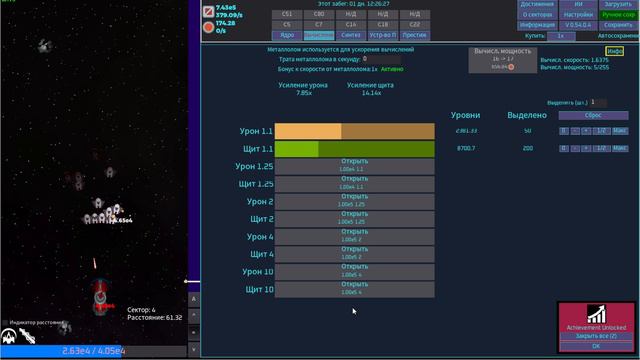
Task: Select sector button C6
Action: pos(287,24)
